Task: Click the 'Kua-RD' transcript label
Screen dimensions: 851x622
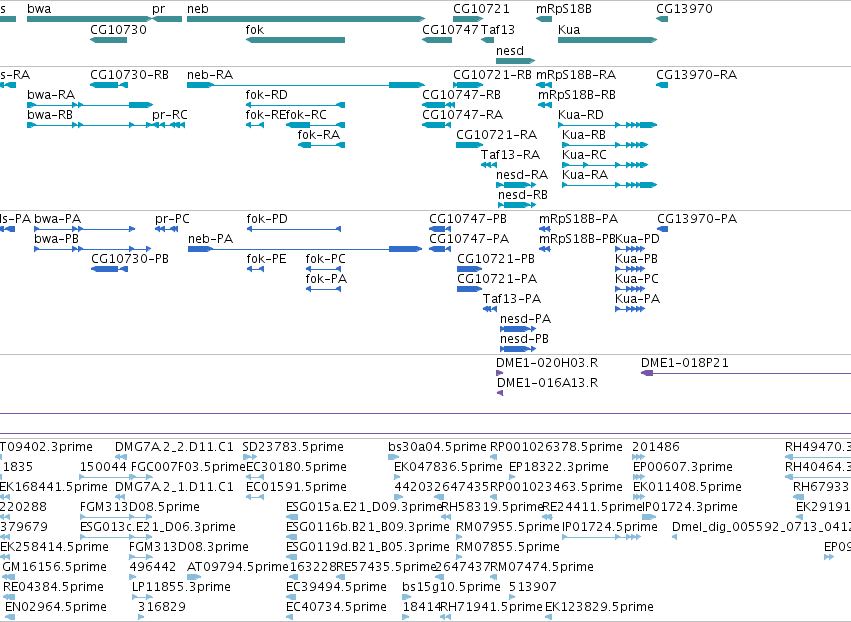Action: tap(581, 115)
